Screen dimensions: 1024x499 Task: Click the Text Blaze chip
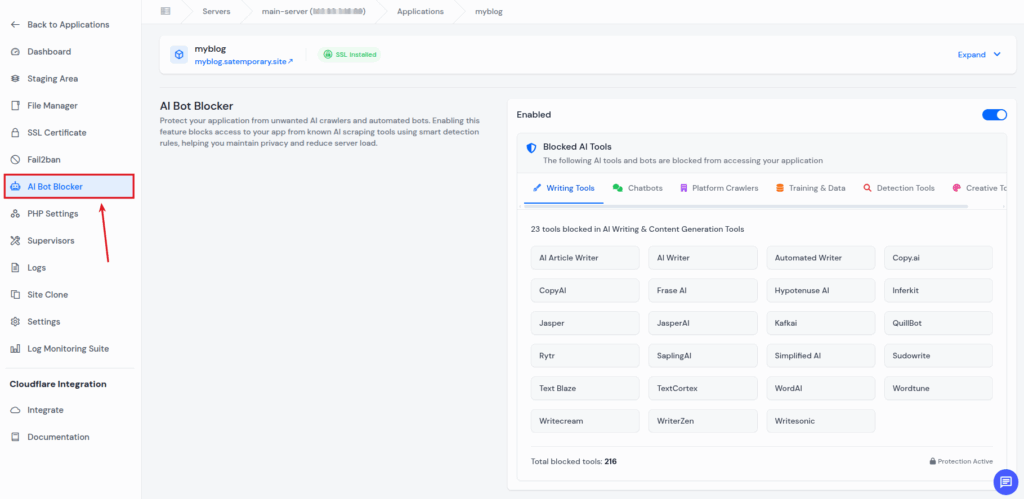[x=585, y=389]
